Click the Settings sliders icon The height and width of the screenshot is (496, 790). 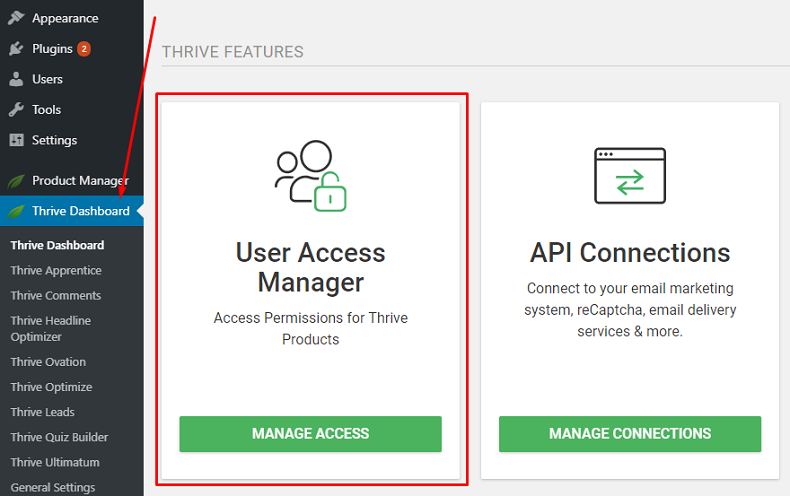coord(16,140)
